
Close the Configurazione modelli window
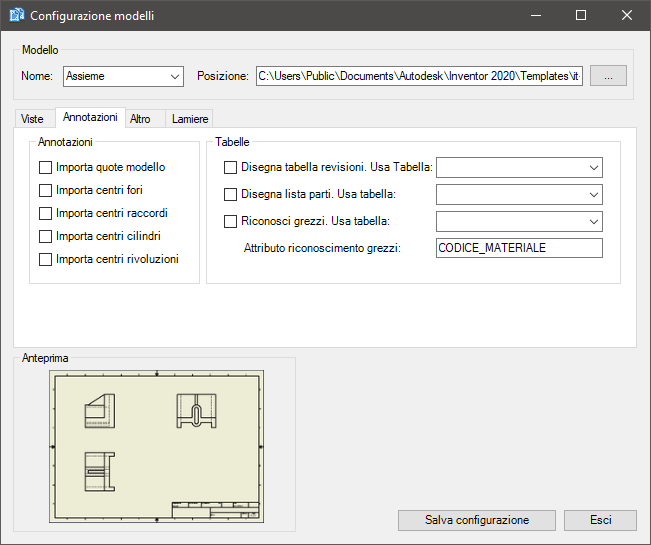(x=627, y=15)
